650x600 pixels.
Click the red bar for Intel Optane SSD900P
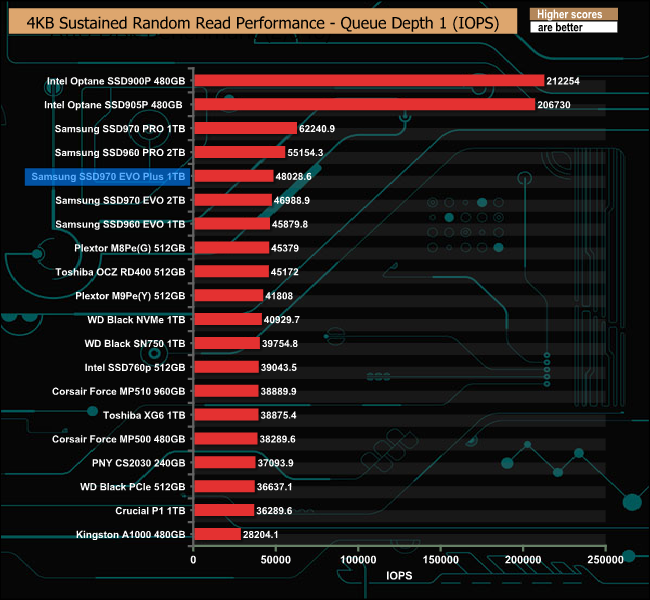pyautogui.click(x=369, y=80)
